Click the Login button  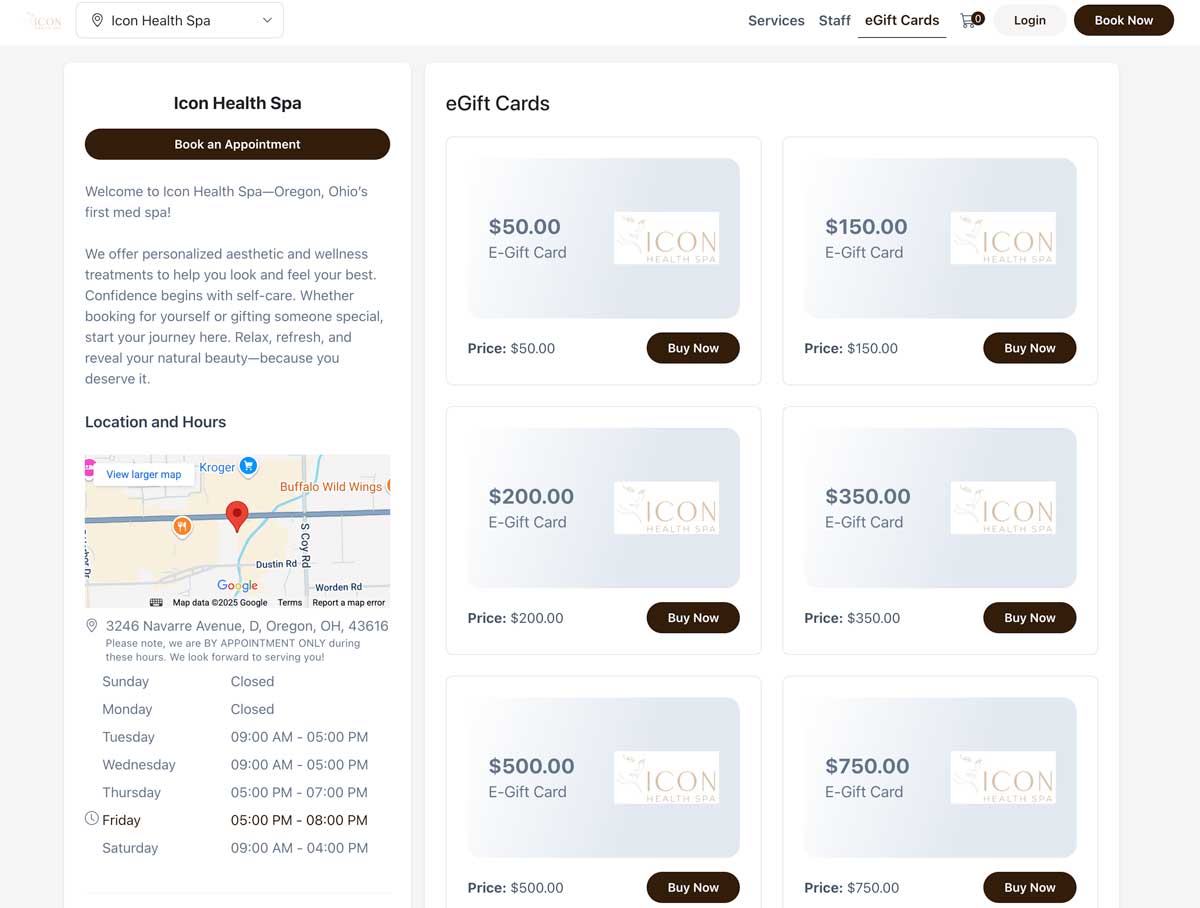click(x=1029, y=20)
